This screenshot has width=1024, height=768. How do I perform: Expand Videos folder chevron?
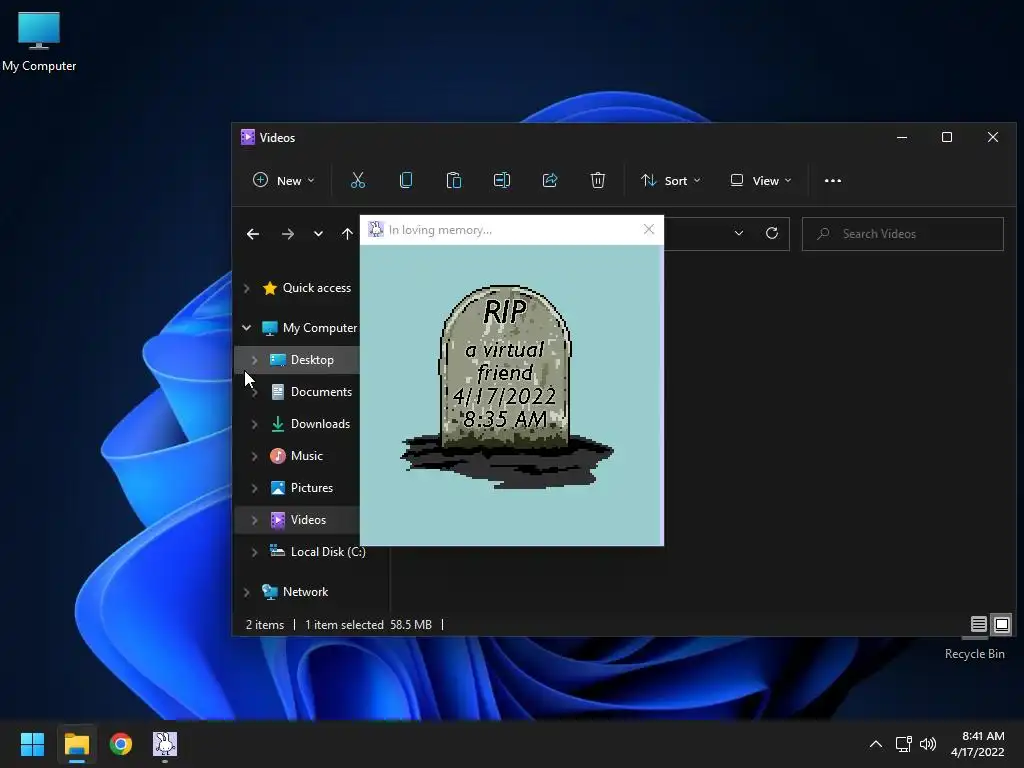[x=254, y=520]
